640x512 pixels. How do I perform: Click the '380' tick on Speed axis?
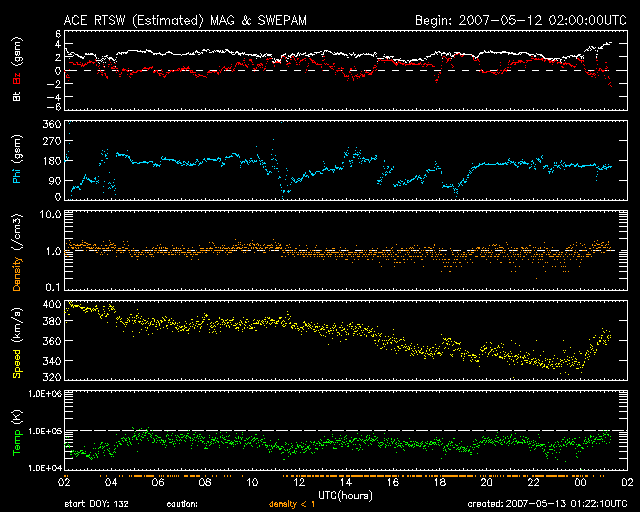pyautogui.click(x=52, y=321)
